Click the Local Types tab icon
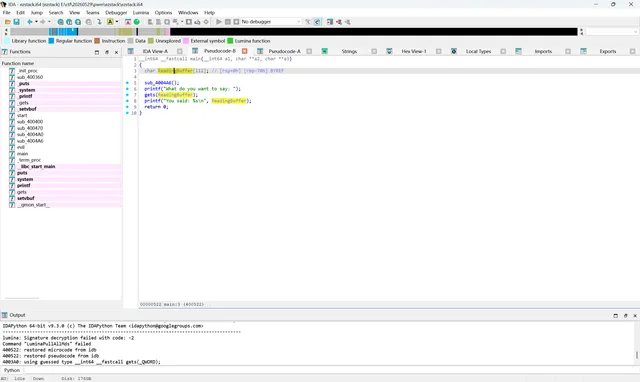Image resolution: width=640 pixels, height=382 pixels. click(453, 51)
